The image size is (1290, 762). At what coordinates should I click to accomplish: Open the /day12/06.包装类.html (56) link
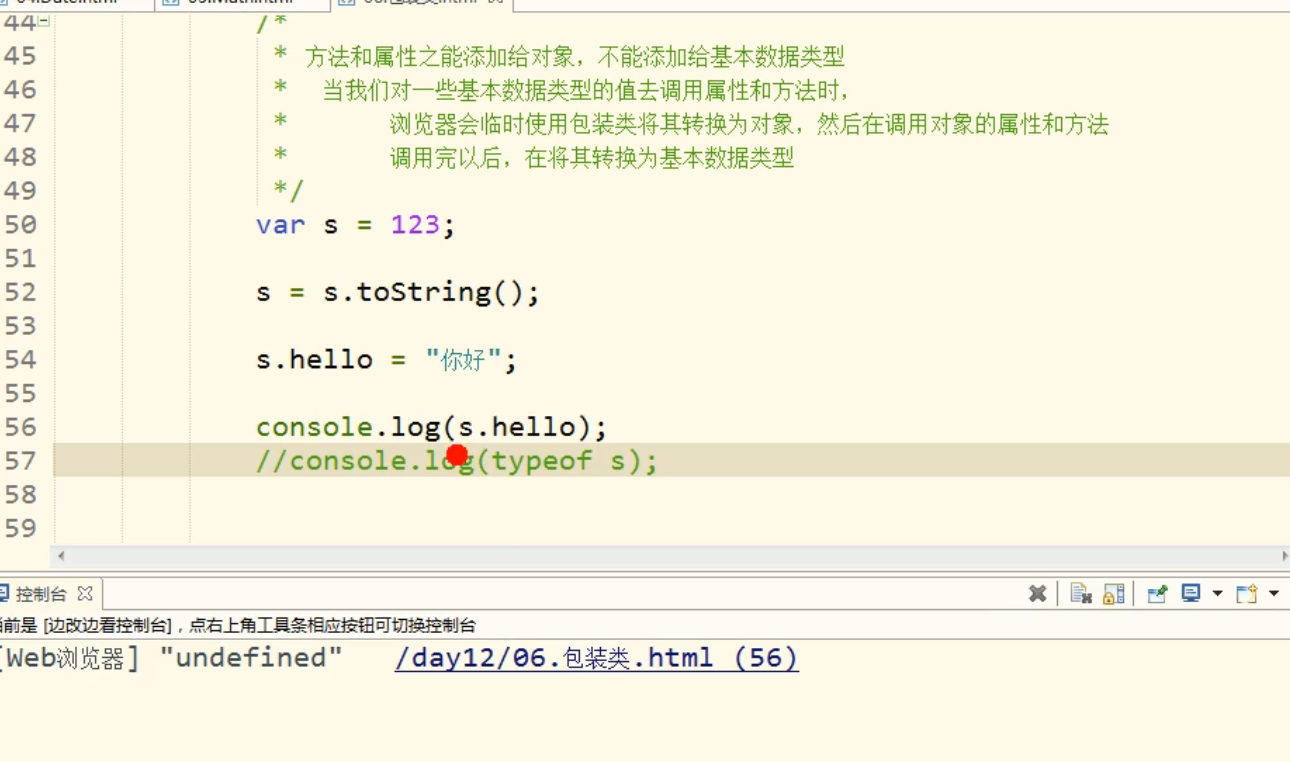[x=596, y=658]
